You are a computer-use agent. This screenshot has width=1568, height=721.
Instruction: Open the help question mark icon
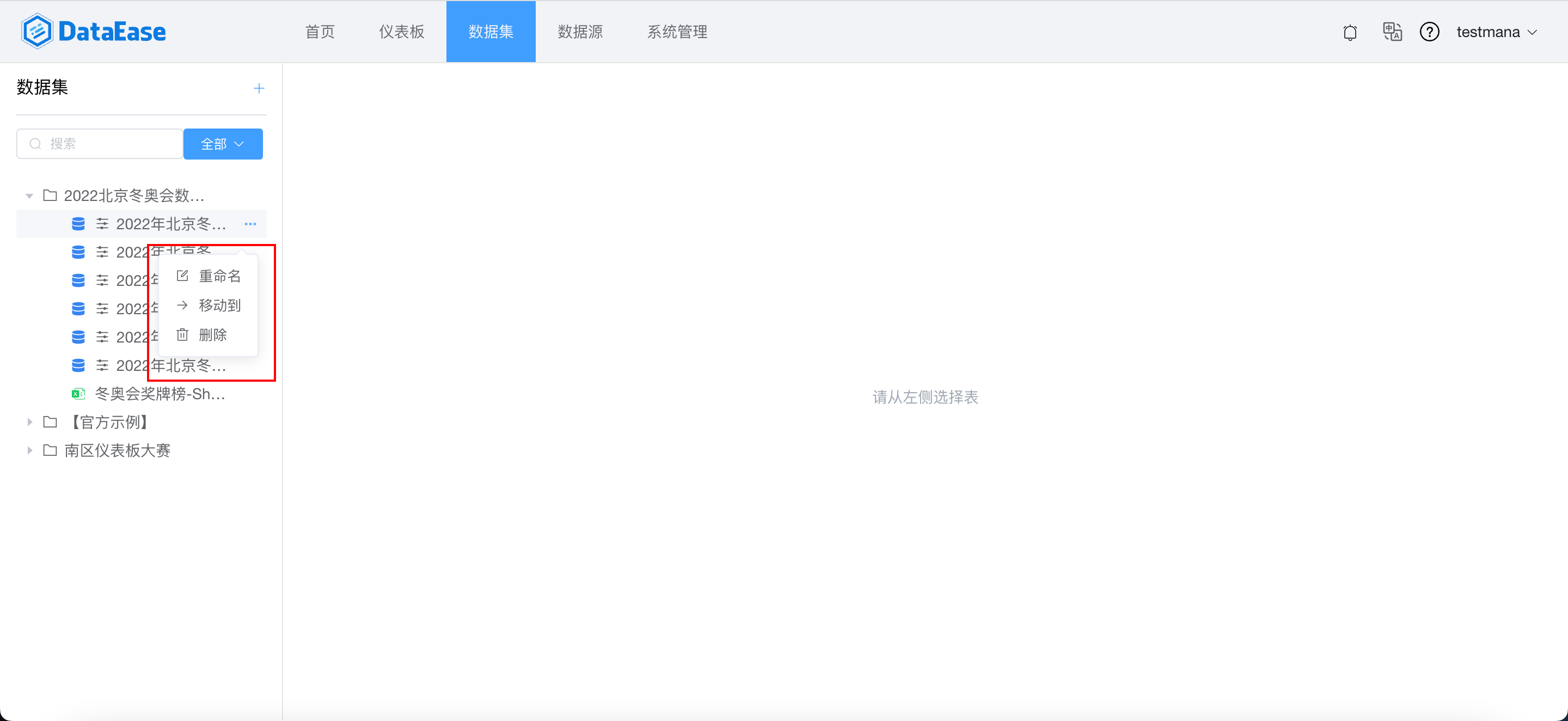(x=1429, y=32)
